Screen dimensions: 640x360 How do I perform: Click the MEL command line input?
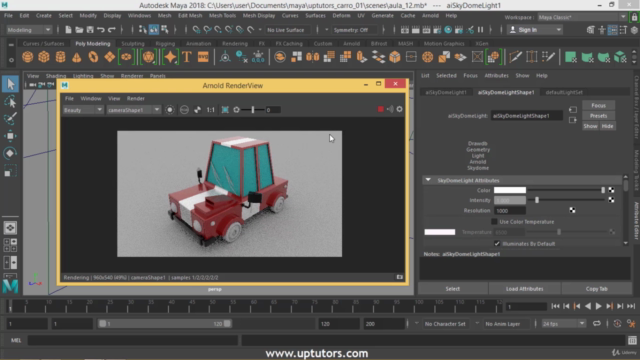point(133,340)
